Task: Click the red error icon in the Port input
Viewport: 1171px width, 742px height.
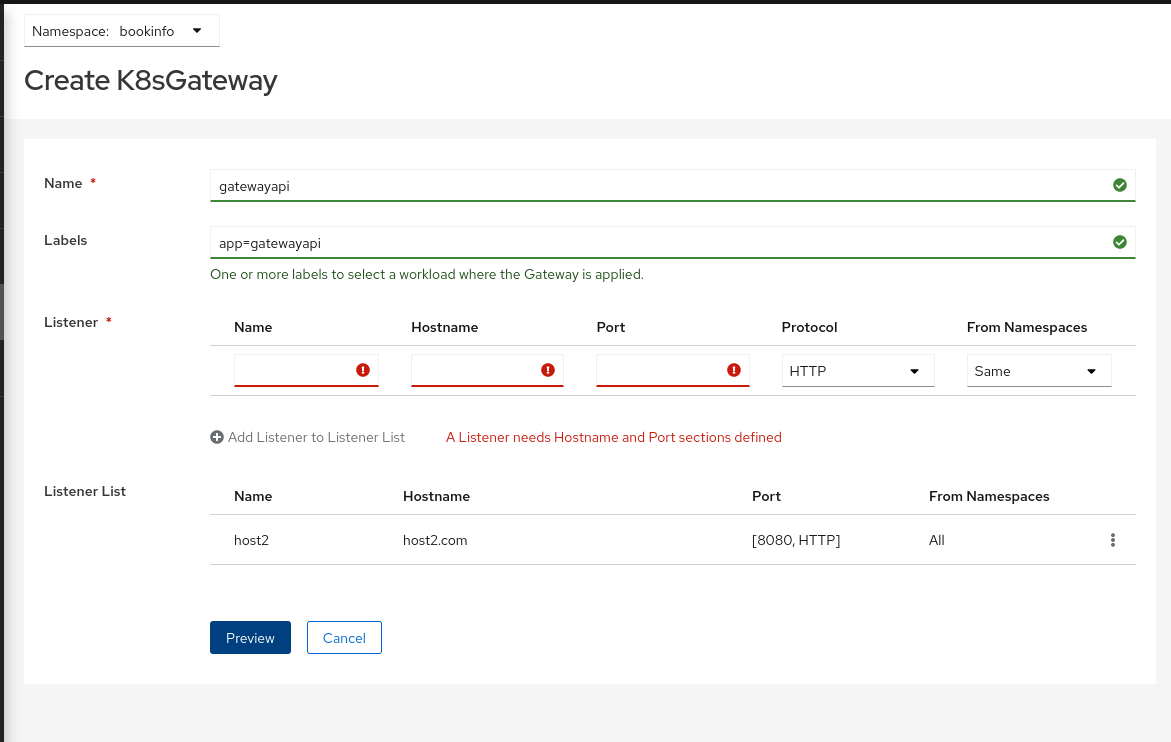Action: [x=732, y=369]
